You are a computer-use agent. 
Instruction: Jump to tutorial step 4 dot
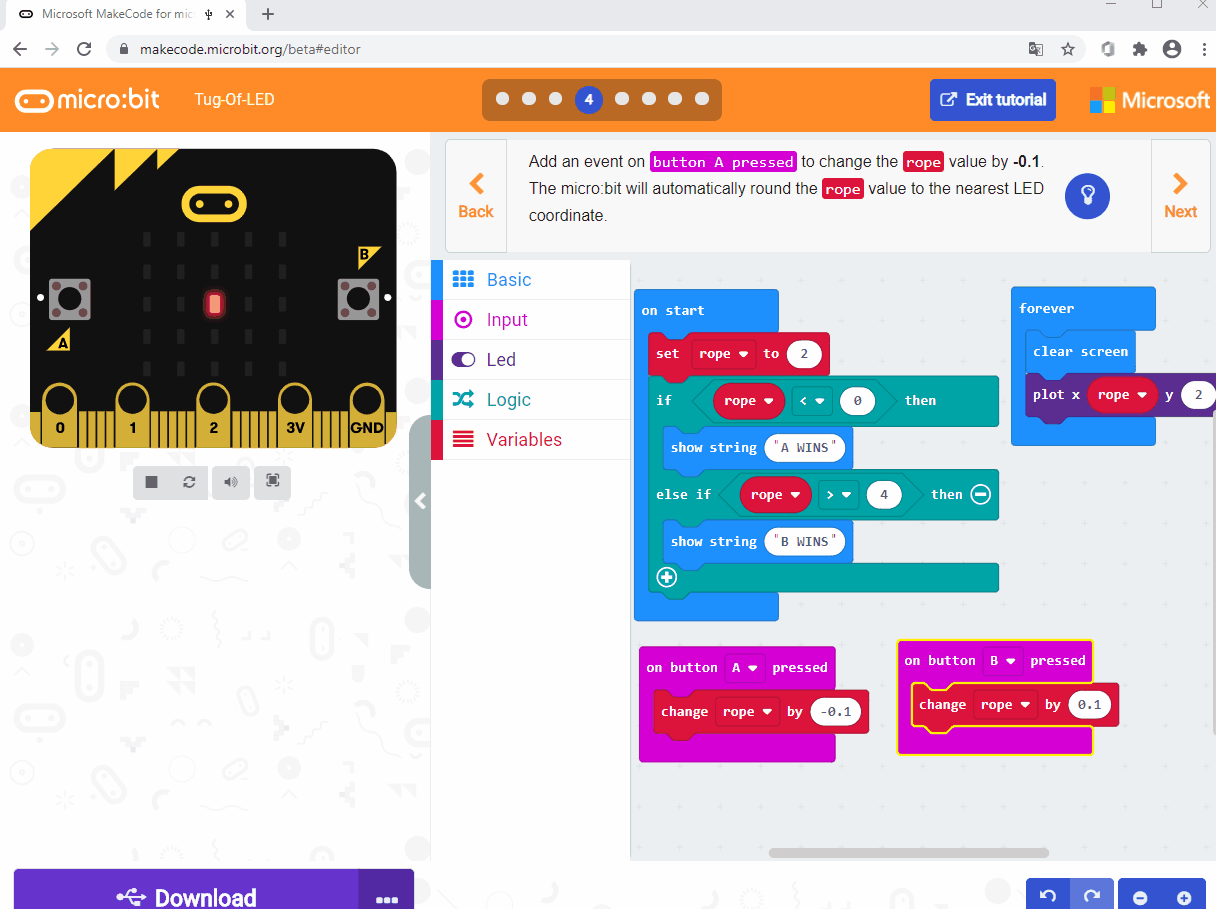tap(589, 100)
